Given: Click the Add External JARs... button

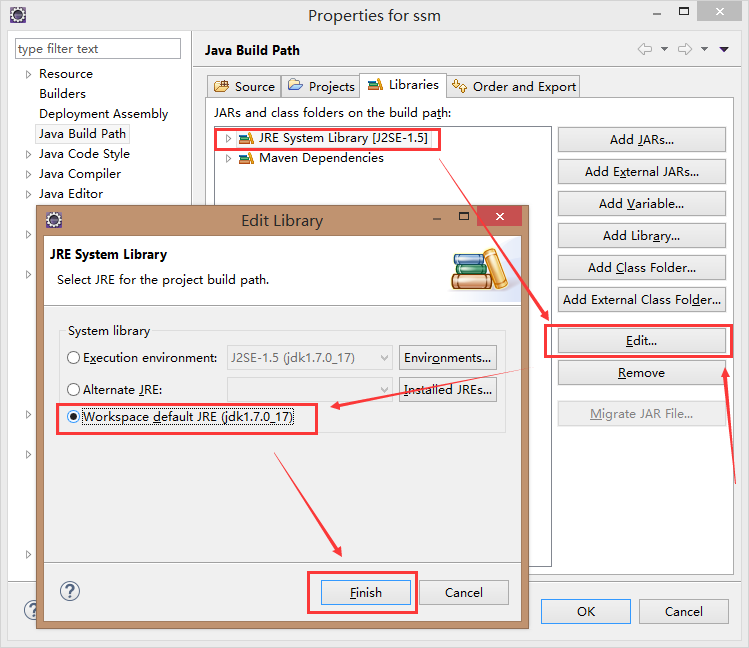Looking at the screenshot, I should [x=642, y=171].
